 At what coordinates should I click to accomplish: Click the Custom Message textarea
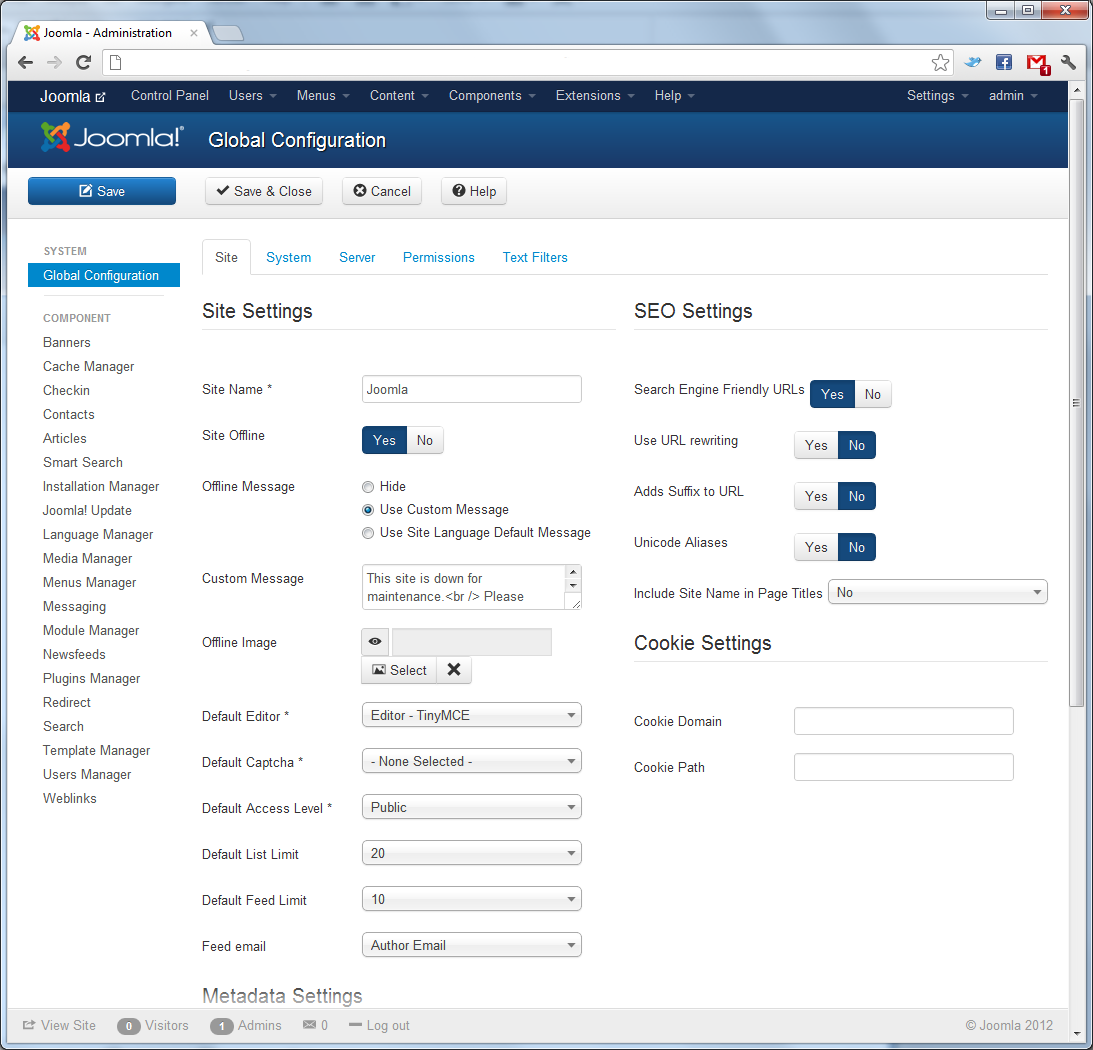tap(472, 587)
